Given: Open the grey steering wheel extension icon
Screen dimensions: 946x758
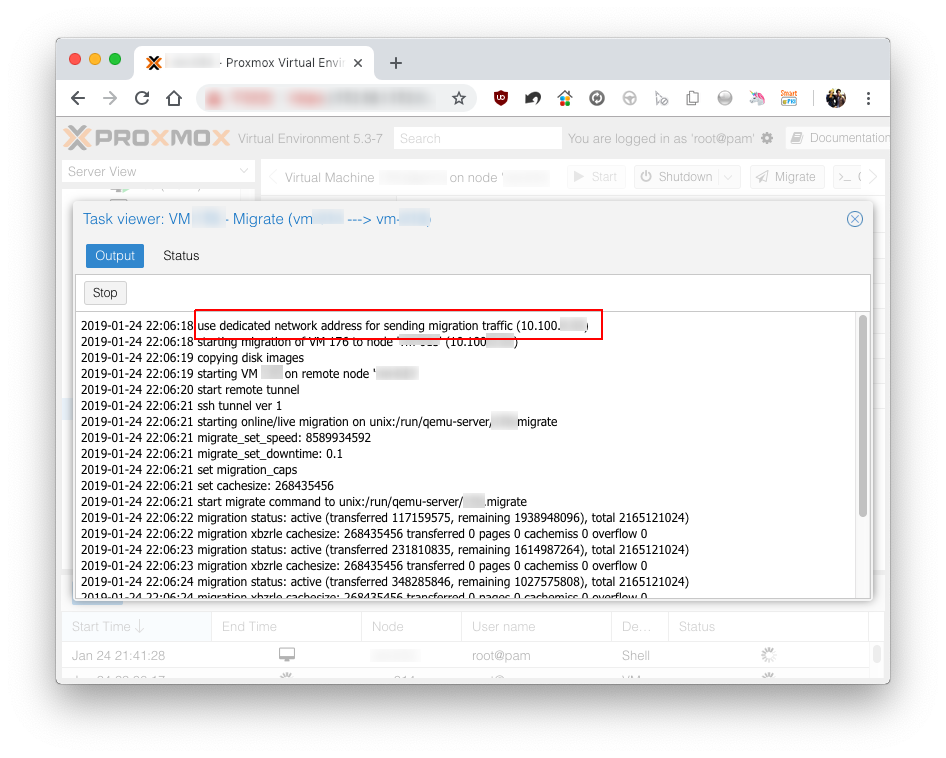Looking at the screenshot, I should click(629, 98).
